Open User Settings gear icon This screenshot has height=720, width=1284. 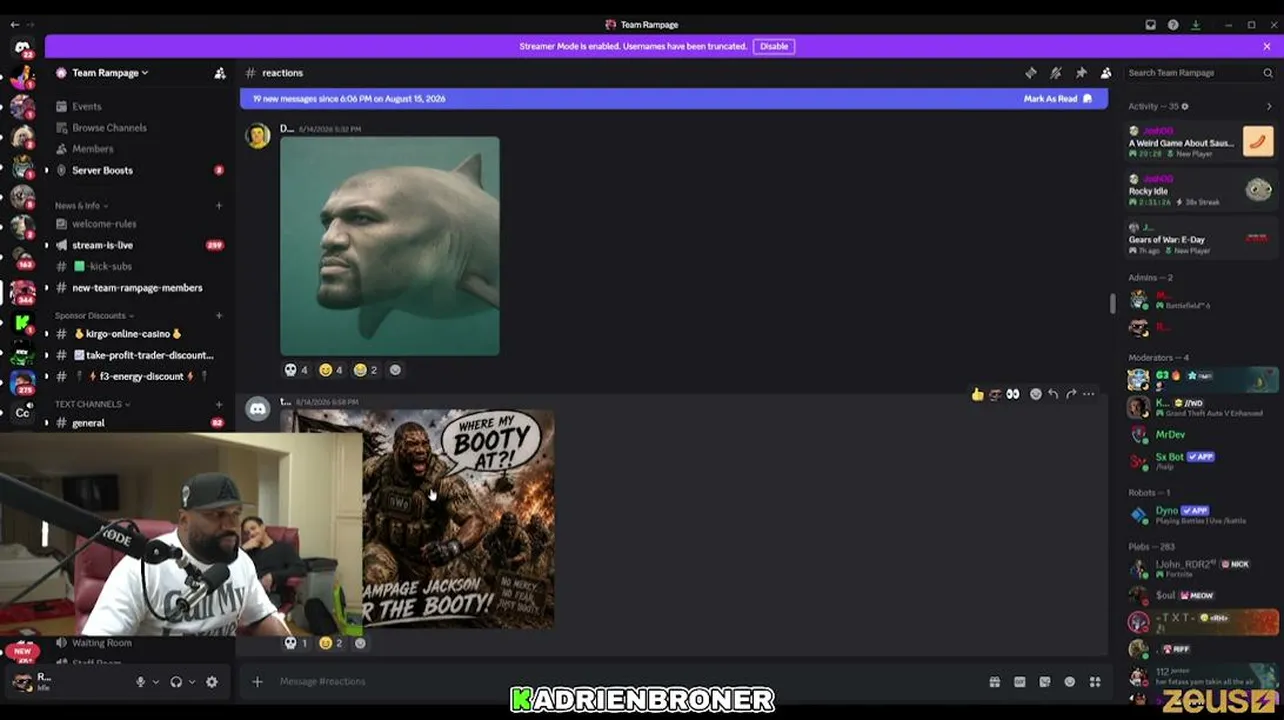(212, 682)
